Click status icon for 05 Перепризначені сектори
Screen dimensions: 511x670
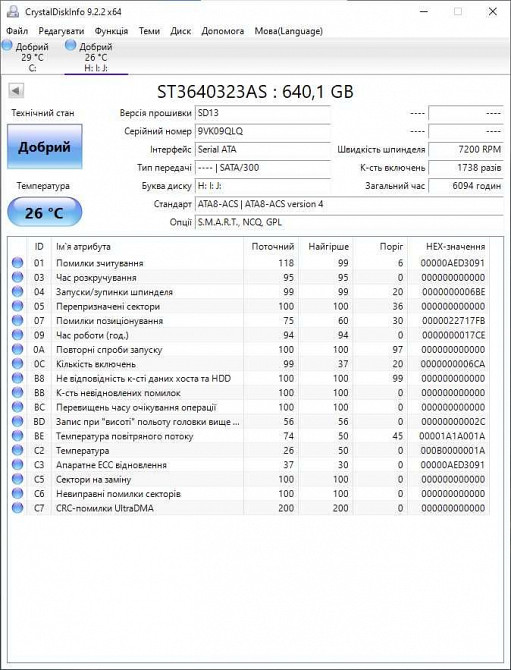18,306
